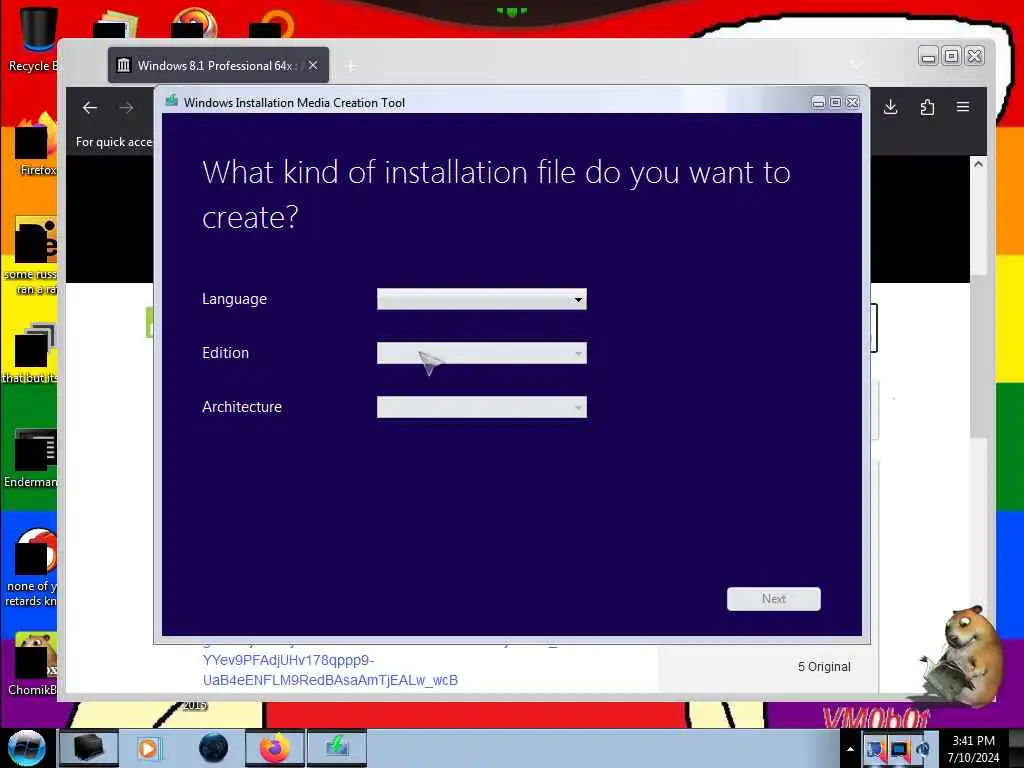Click the Firefox vertical scrollbar thumb
The image size is (1024, 768).
coord(978,356)
